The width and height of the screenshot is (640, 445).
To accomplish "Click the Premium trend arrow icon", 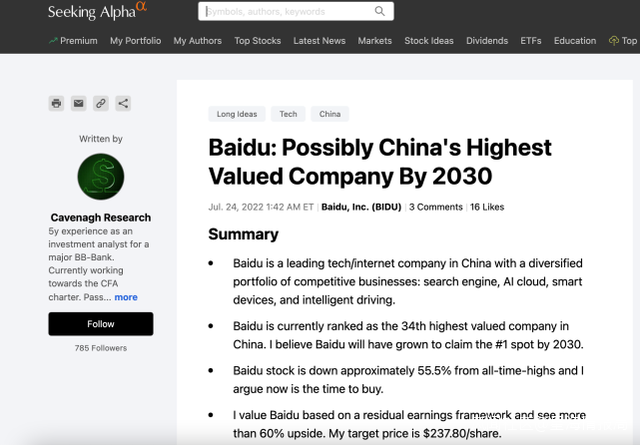I will 53,40.
